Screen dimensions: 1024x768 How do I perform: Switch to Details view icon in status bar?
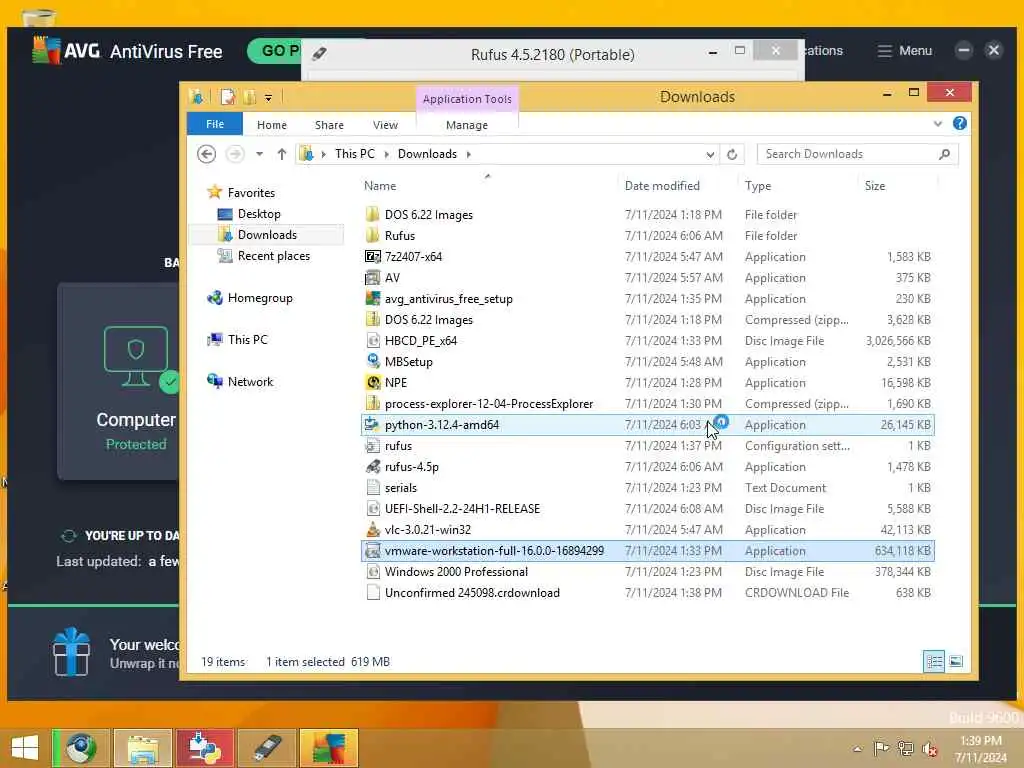click(934, 662)
